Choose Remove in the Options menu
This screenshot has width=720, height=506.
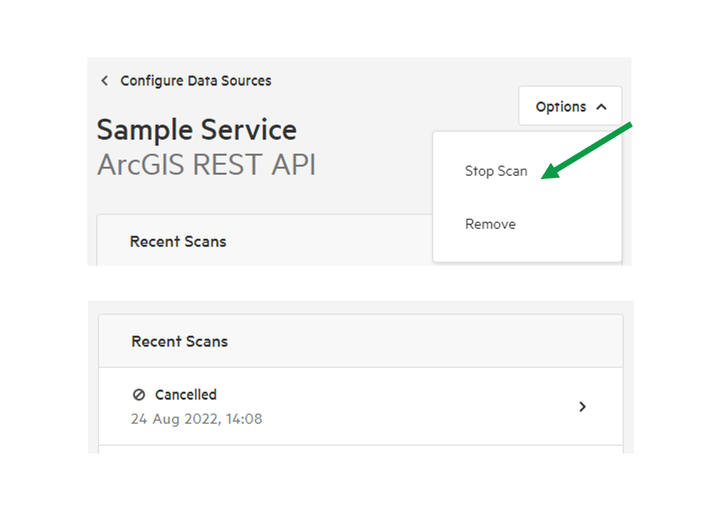pyautogui.click(x=490, y=224)
